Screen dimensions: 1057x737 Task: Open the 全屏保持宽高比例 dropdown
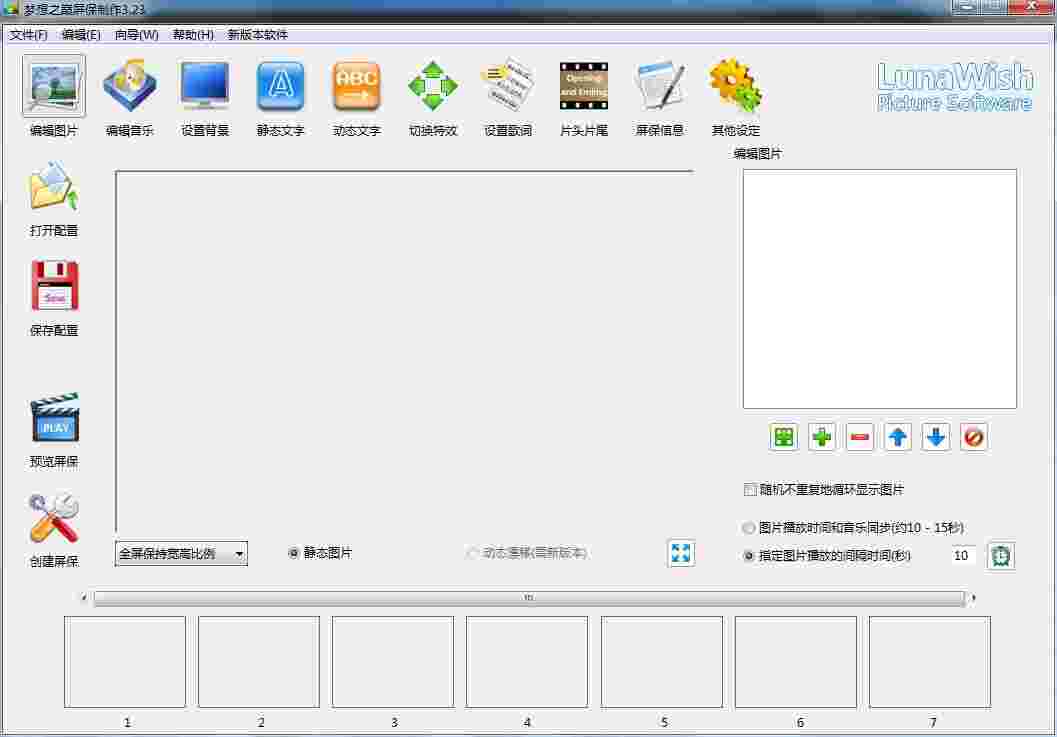pyautogui.click(x=181, y=552)
